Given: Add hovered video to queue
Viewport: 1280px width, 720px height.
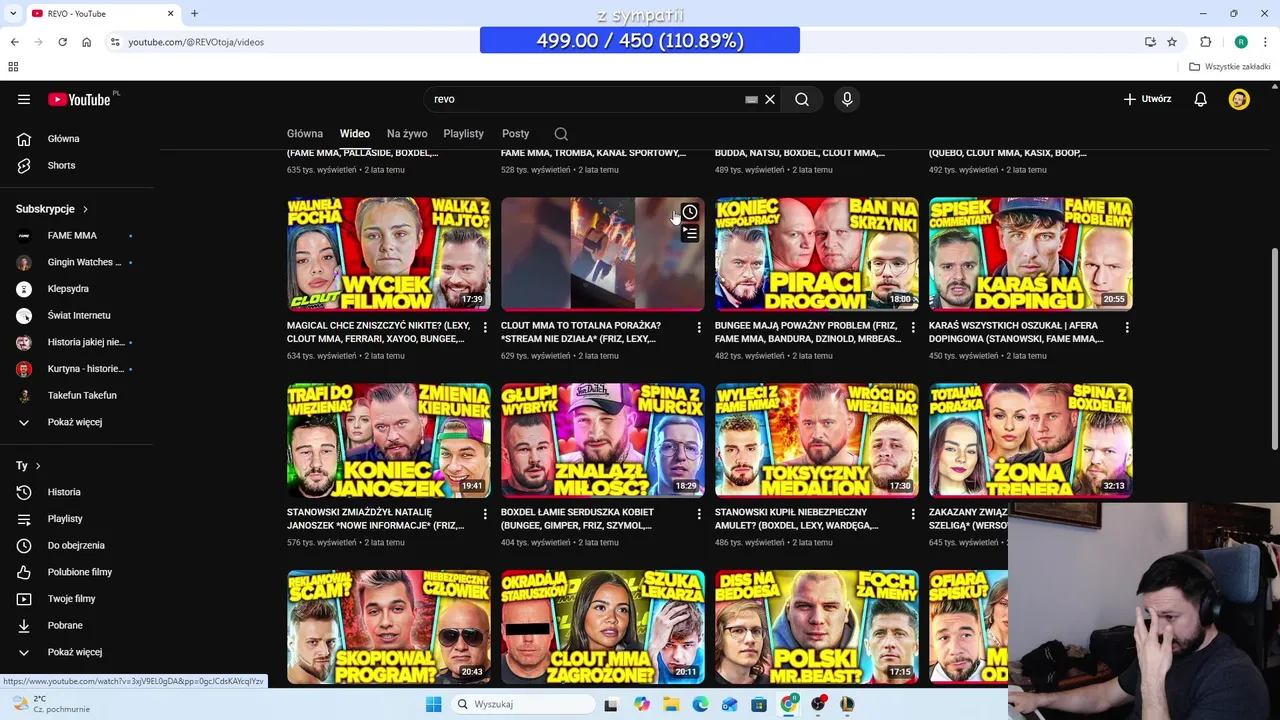Looking at the screenshot, I should pyautogui.click(x=690, y=234).
